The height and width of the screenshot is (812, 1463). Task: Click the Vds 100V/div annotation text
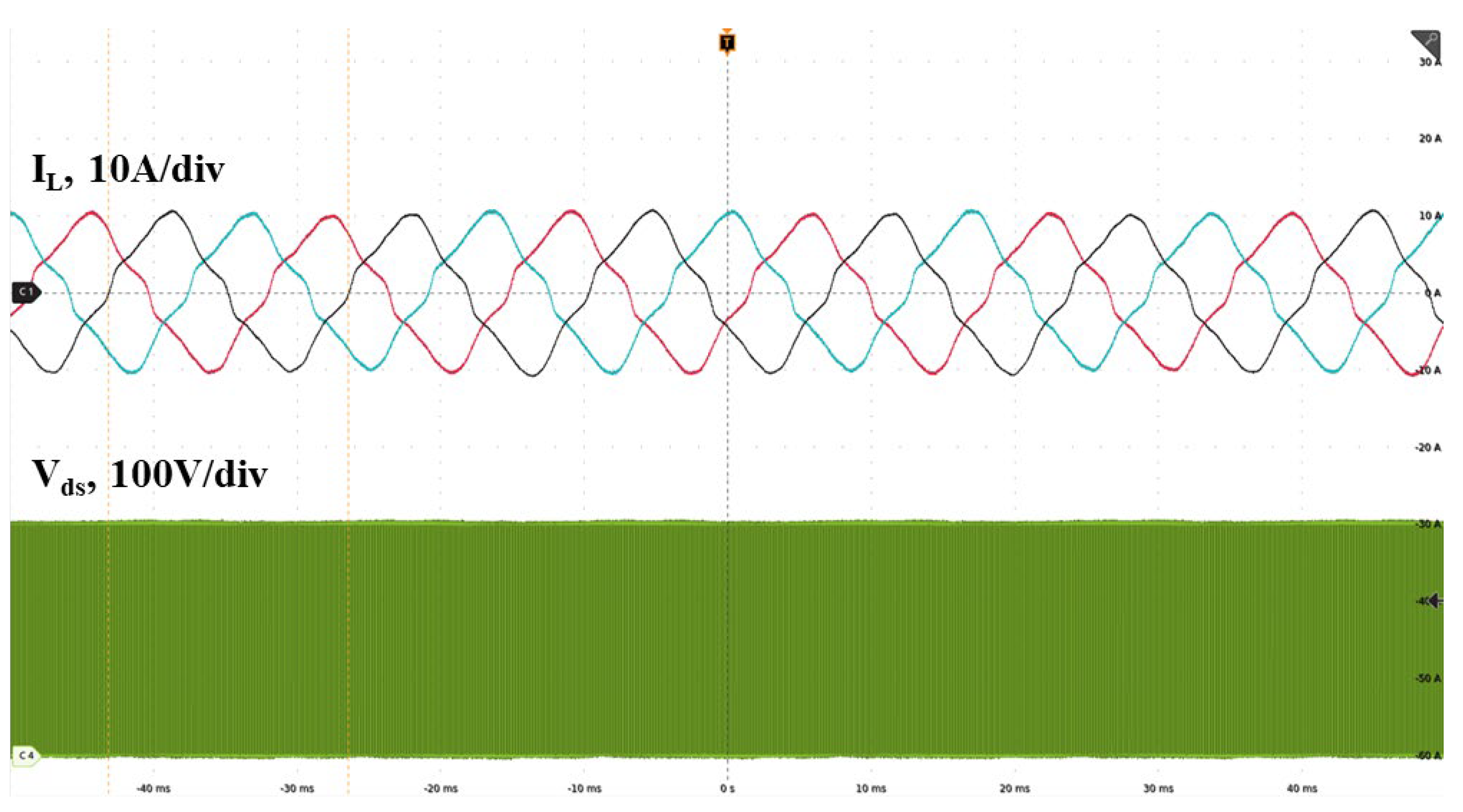click(149, 475)
